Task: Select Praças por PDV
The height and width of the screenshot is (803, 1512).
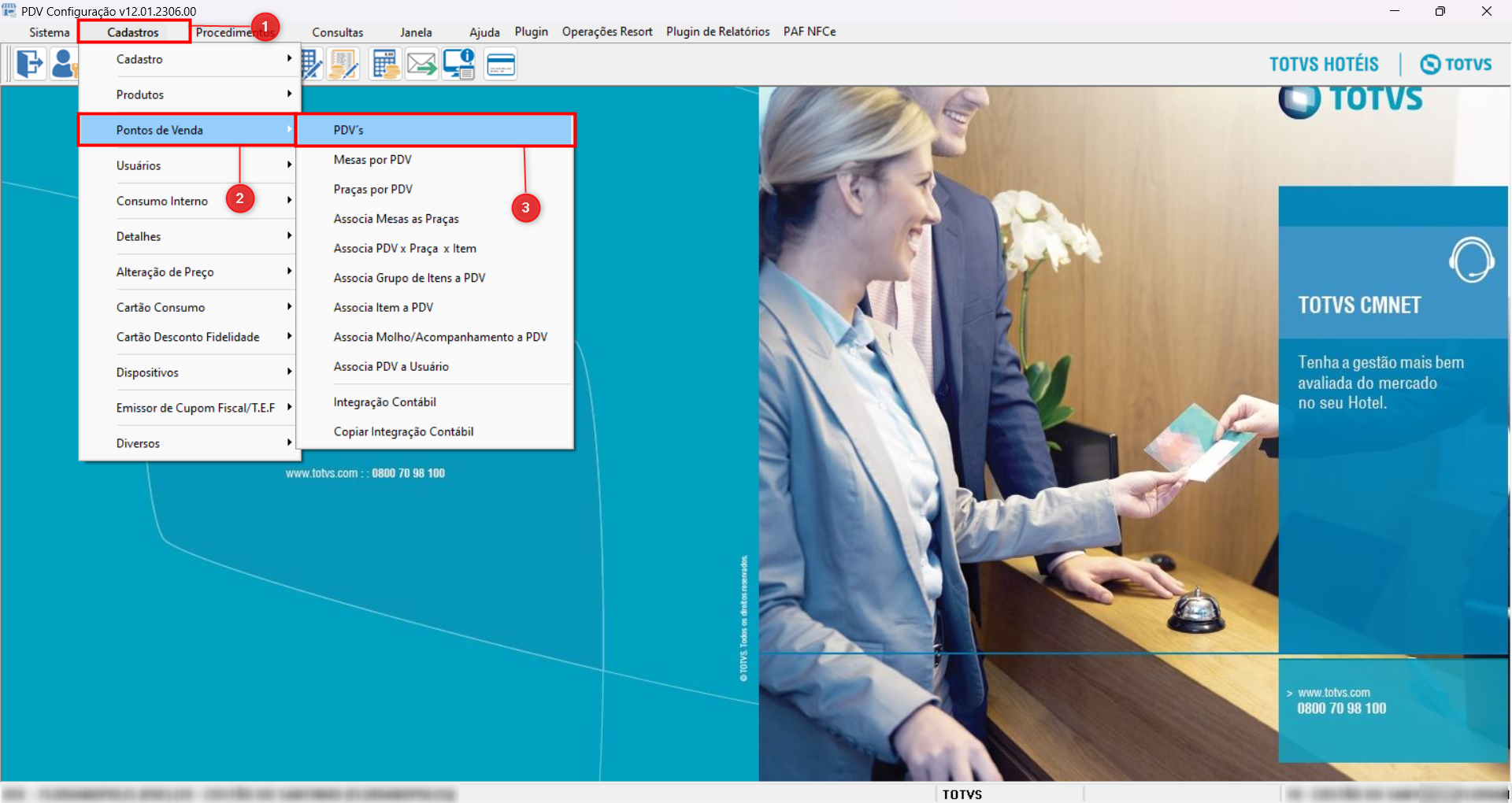Action: (435, 189)
